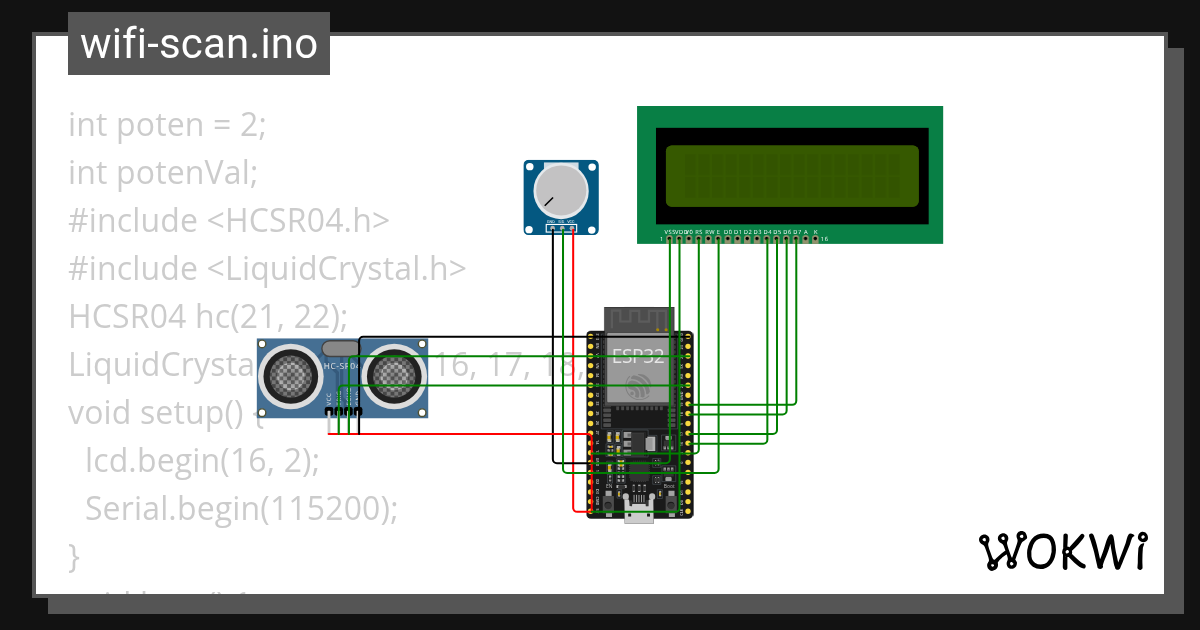Viewport: 1200px width, 630px height.
Task: Click the green 16x2 LCD display
Action: (x=790, y=175)
